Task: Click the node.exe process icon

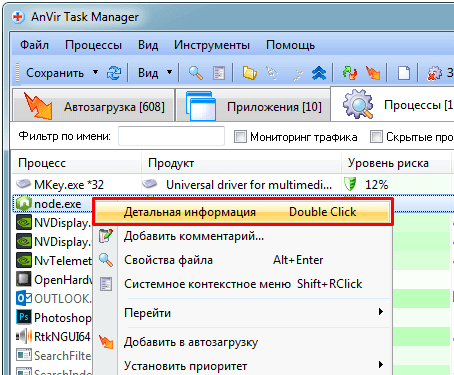Action: pos(24,203)
